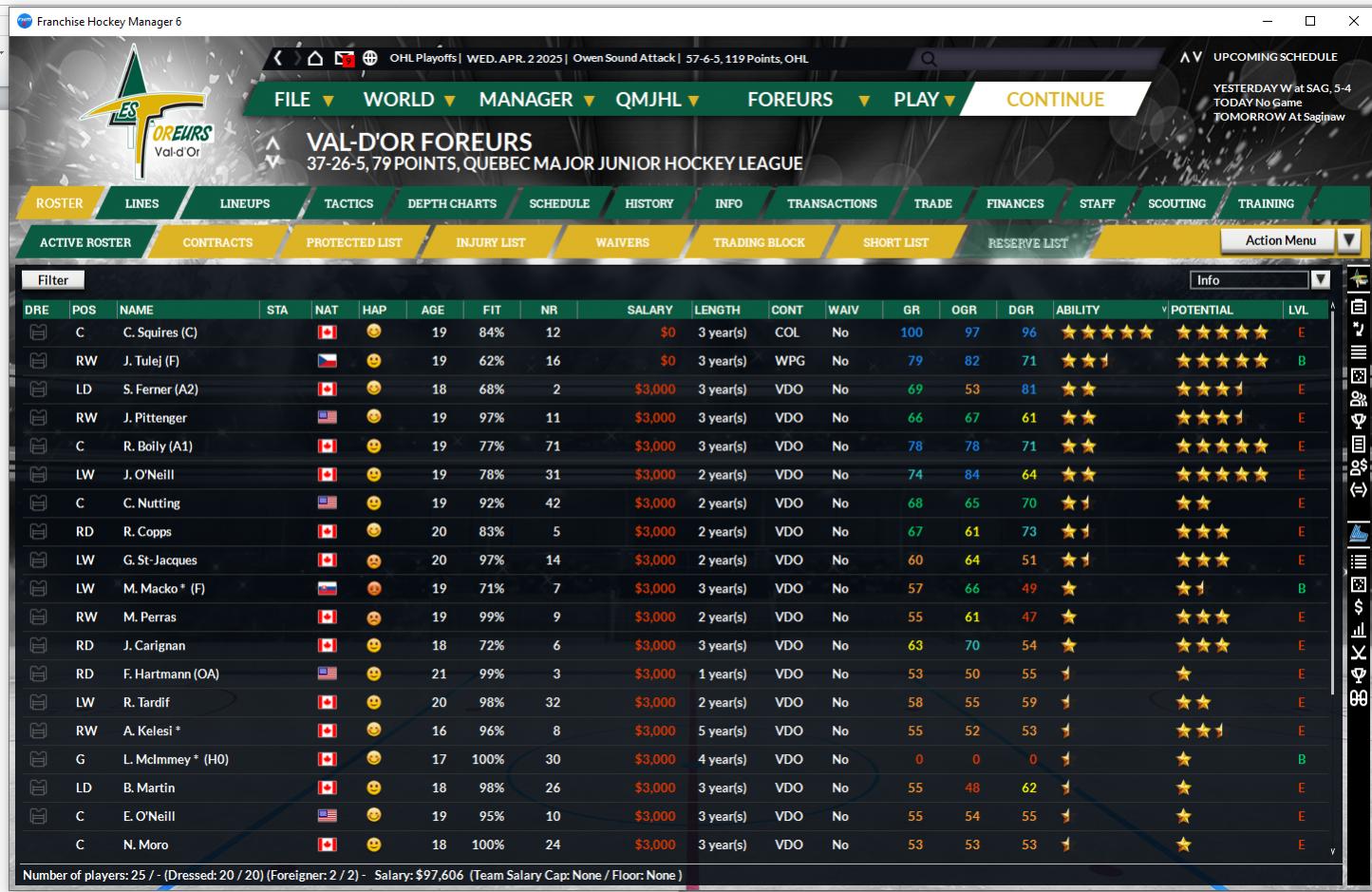Click the Action Menu button

click(x=1279, y=240)
